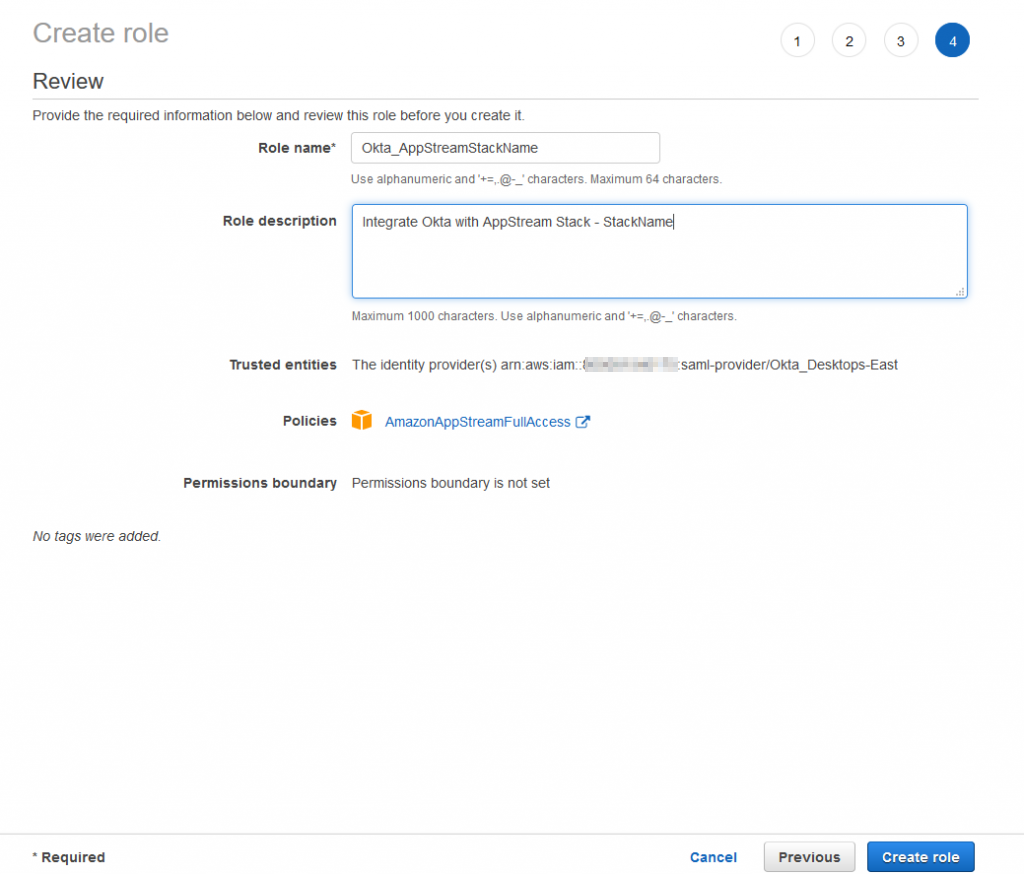Select the current step 4 indicator

(x=952, y=40)
